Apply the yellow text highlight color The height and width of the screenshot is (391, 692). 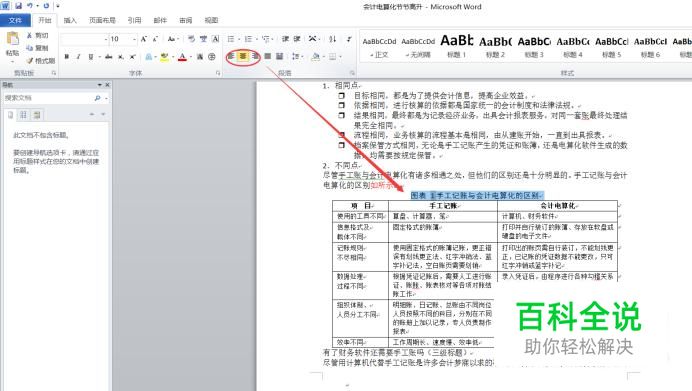point(164,56)
